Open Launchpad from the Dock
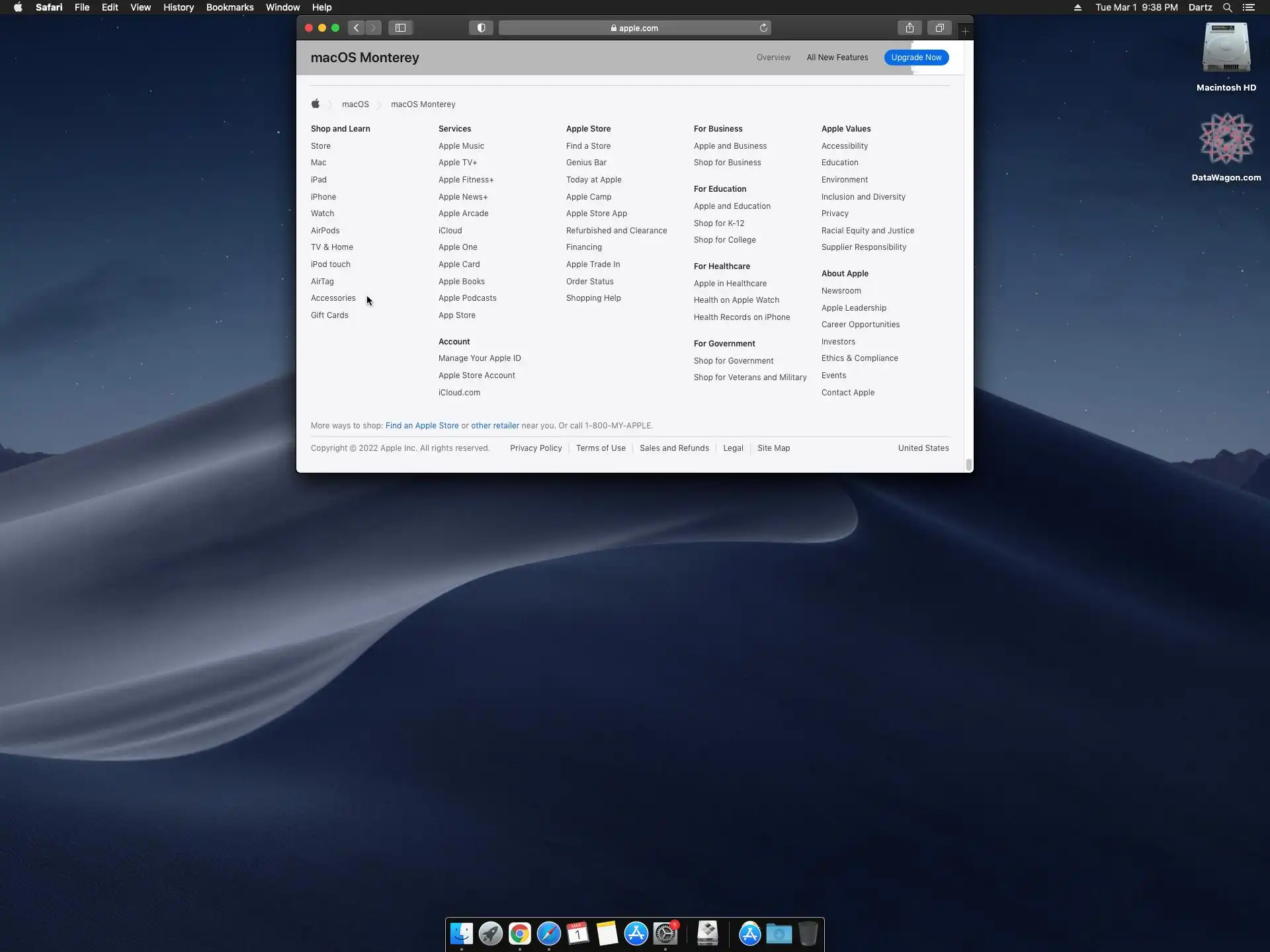Image resolution: width=1270 pixels, height=952 pixels. pos(490,933)
